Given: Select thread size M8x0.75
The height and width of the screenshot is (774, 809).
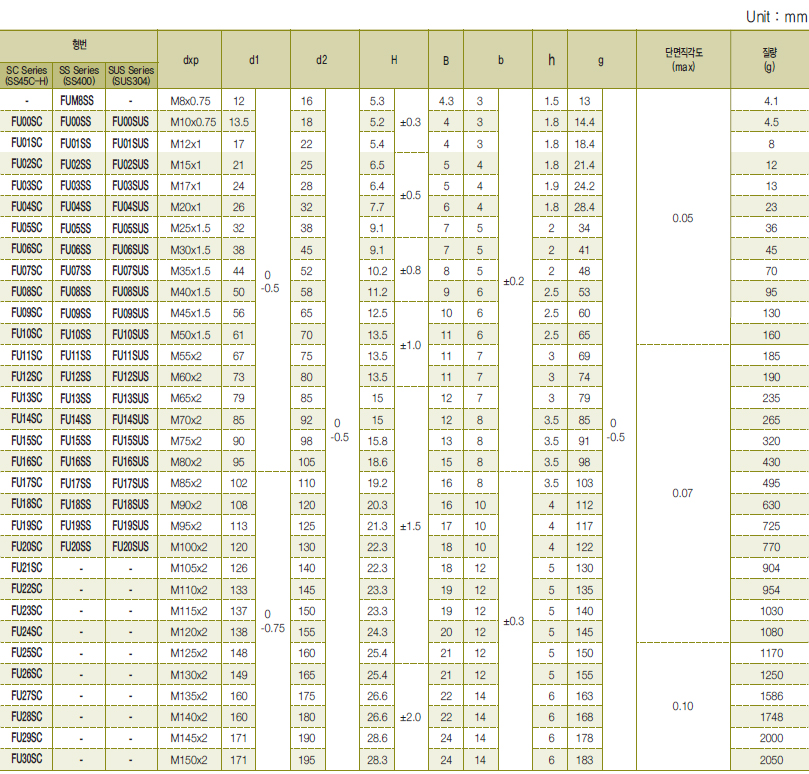Looking at the screenshot, I should pyautogui.click(x=190, y=101).
